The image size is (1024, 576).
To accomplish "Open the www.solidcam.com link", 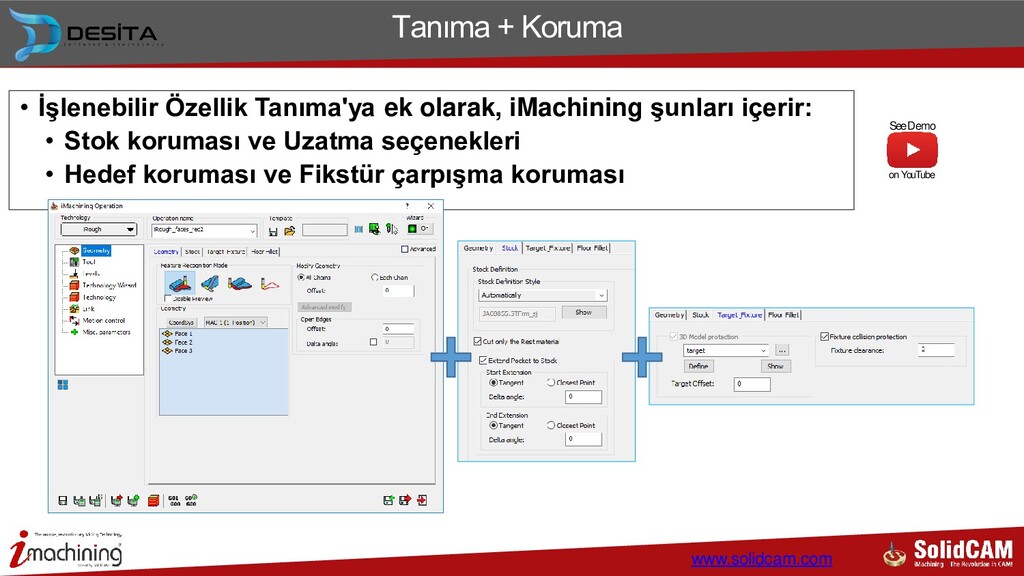I will pyautogui.click(x=761, y=560).
